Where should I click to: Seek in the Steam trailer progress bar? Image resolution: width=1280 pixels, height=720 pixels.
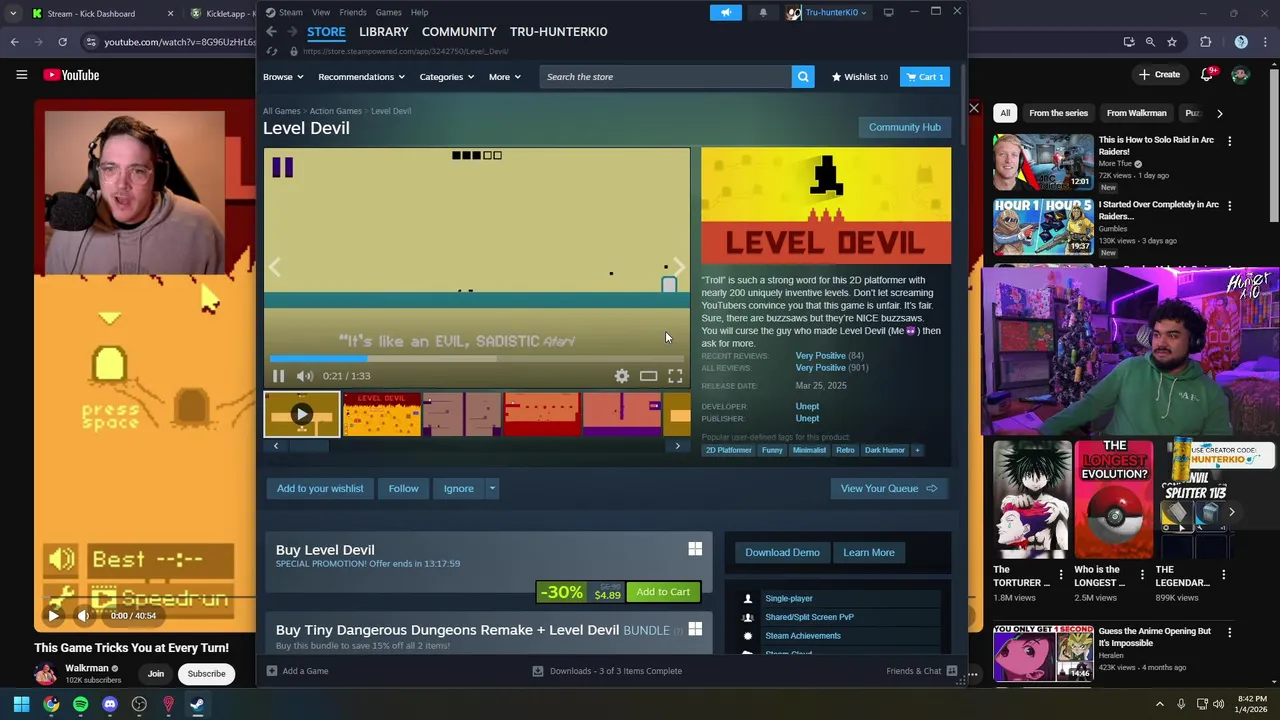coord(477,358)
